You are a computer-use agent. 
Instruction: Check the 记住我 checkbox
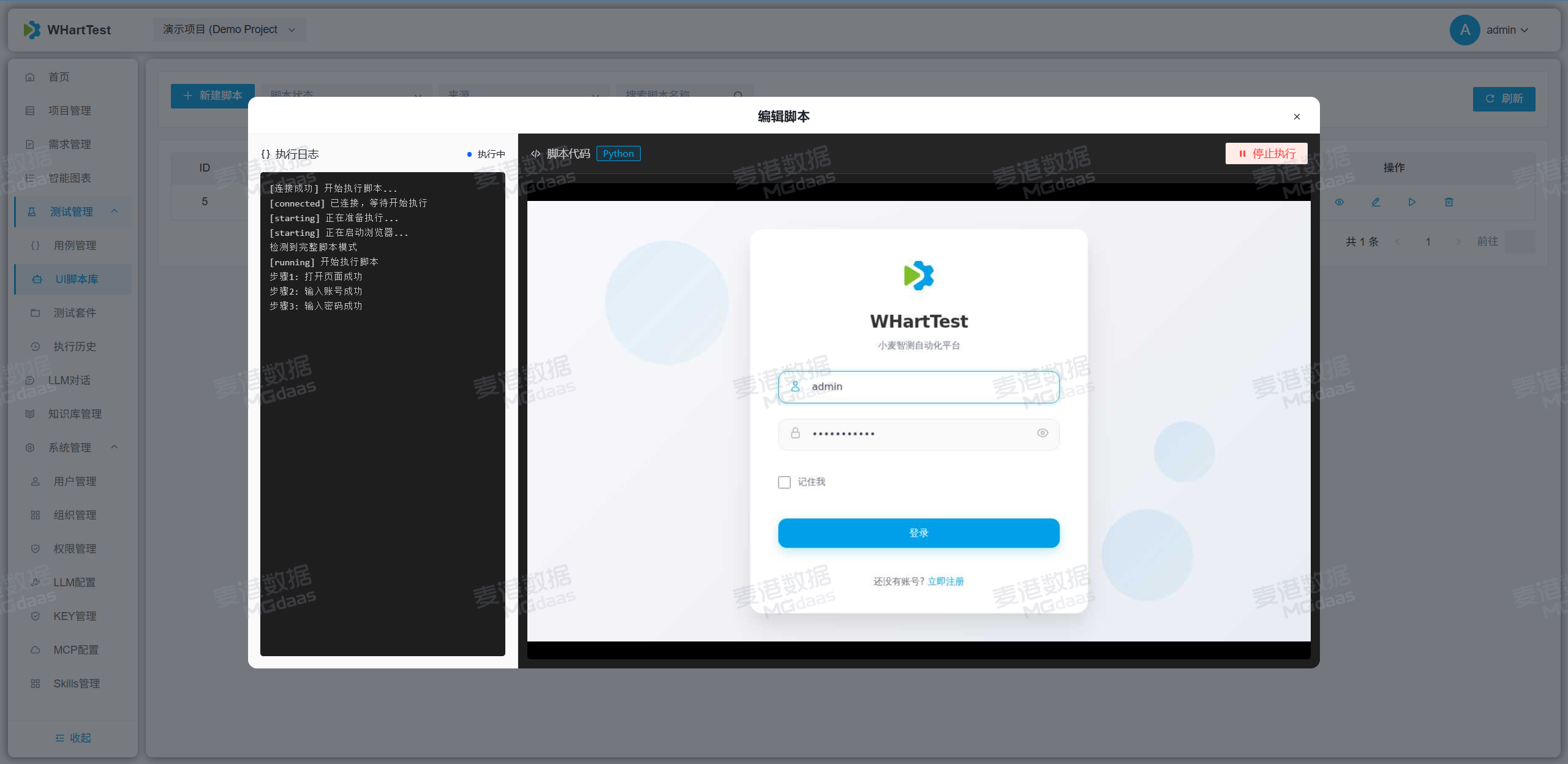pos(784,482)
